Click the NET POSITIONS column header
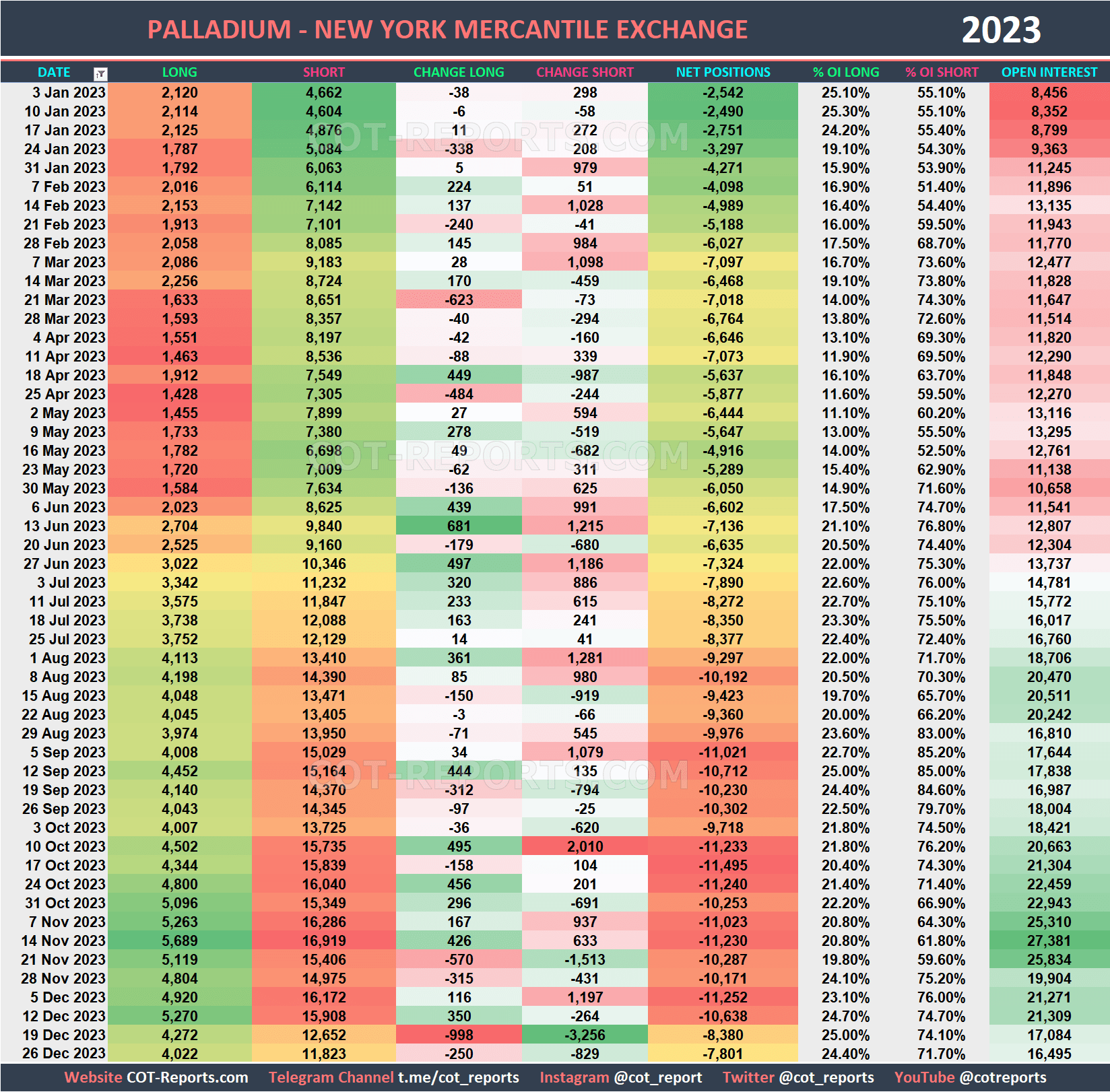This screenshot has width=1110, height=1092. (722, 72)
